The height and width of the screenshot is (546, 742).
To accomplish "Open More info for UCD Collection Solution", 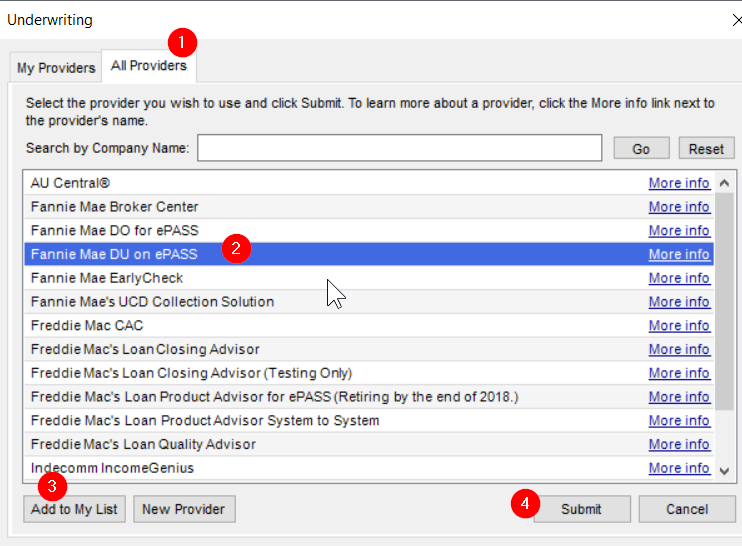I will (679, 301).
